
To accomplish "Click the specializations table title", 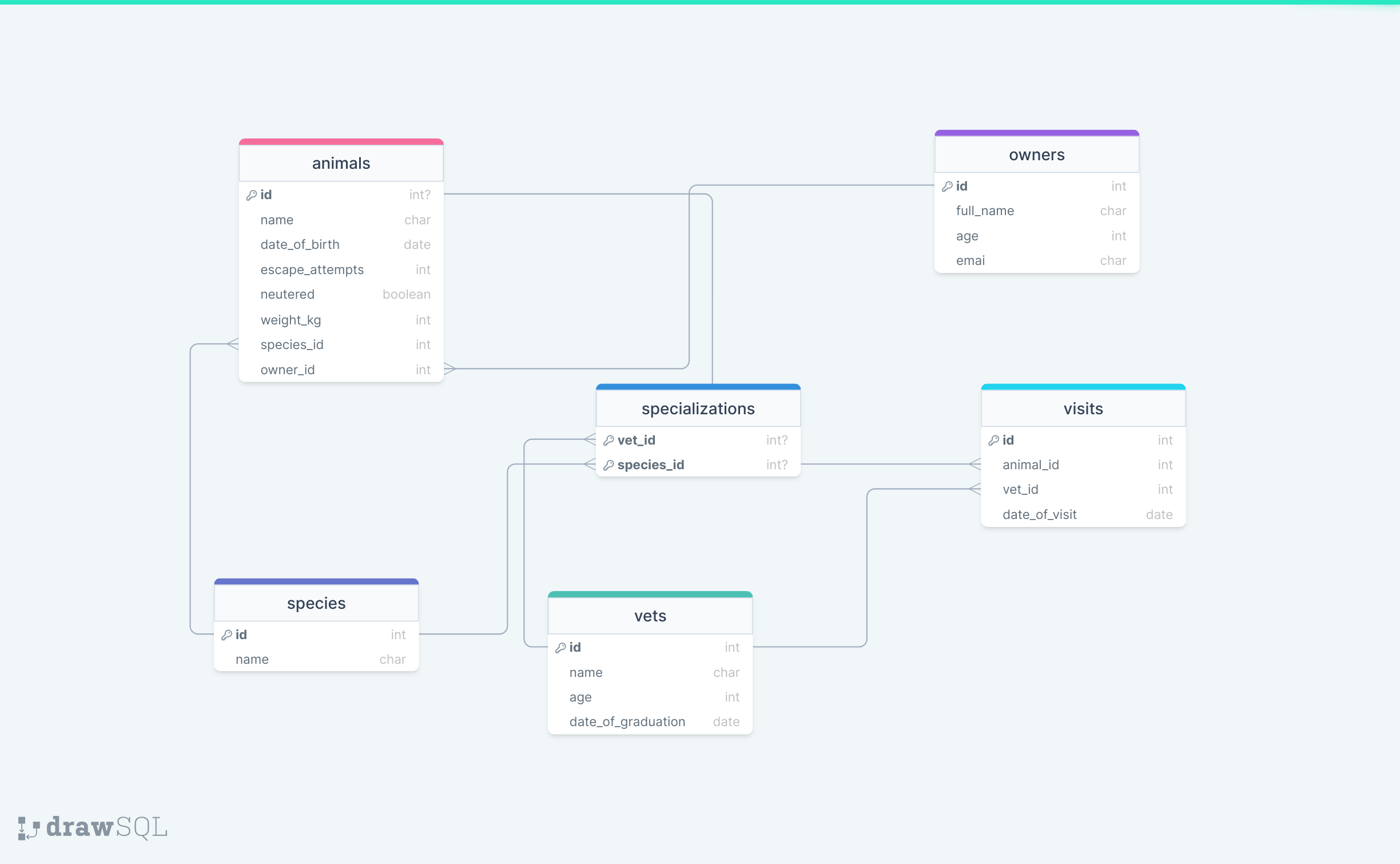I will pyautogui.click(x=698, y=409).
